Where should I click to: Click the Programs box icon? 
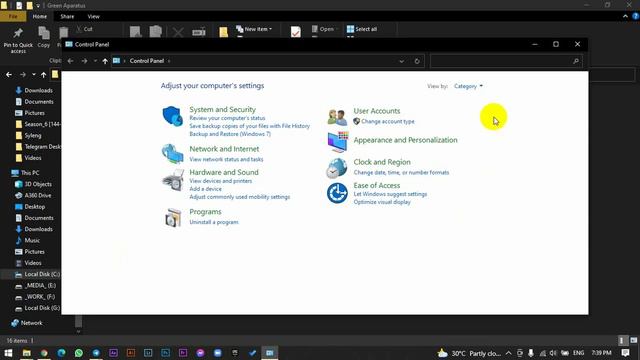173,218
